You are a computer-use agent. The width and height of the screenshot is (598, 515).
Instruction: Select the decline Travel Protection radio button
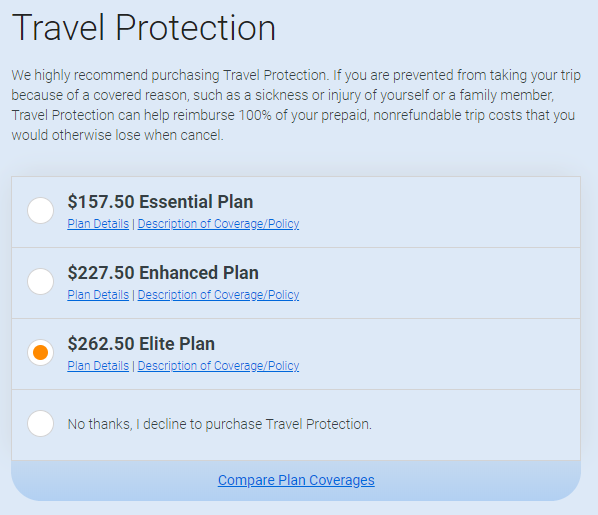40,423
